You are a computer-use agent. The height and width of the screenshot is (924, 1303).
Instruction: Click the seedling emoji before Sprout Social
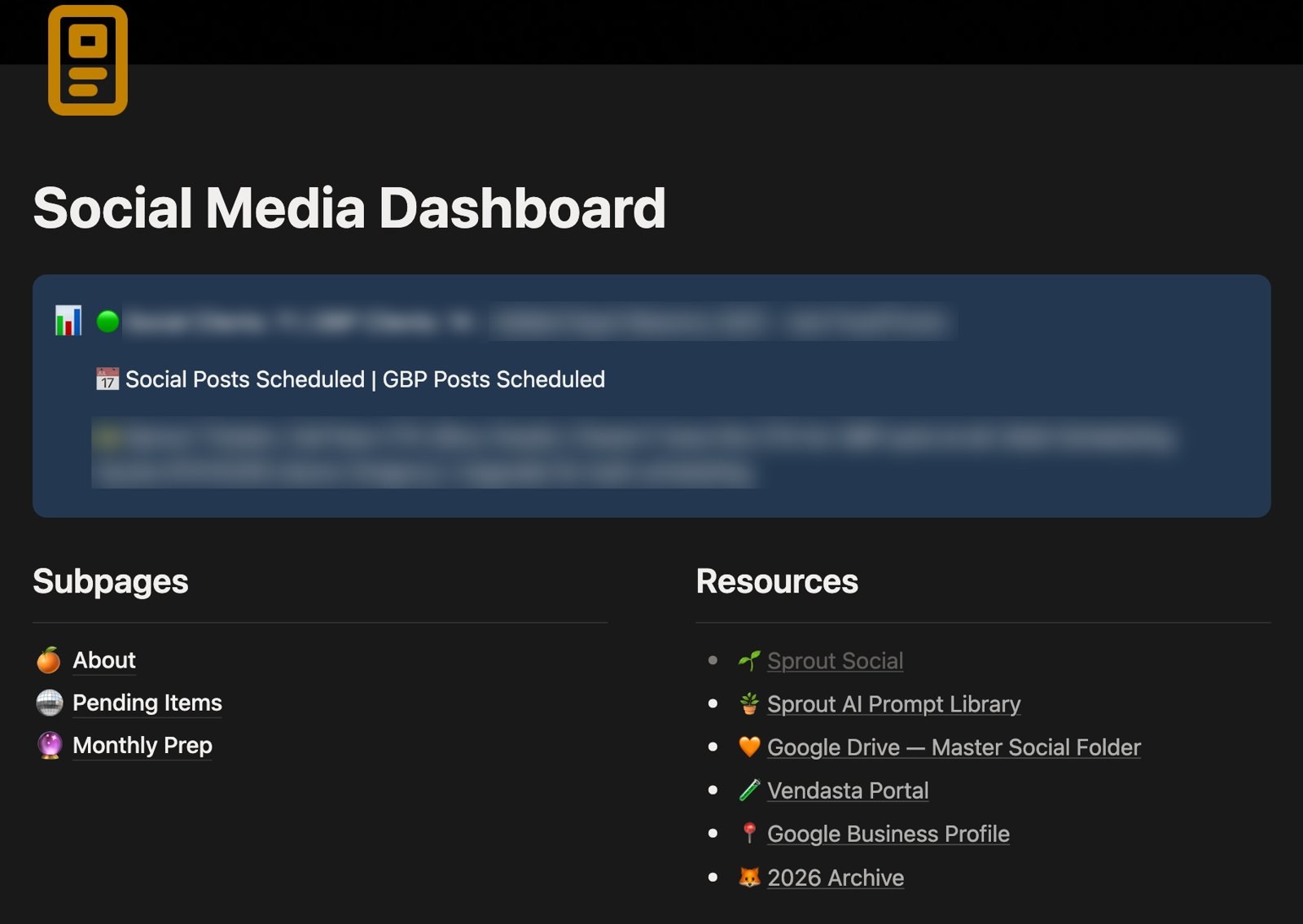click(749, 660)
